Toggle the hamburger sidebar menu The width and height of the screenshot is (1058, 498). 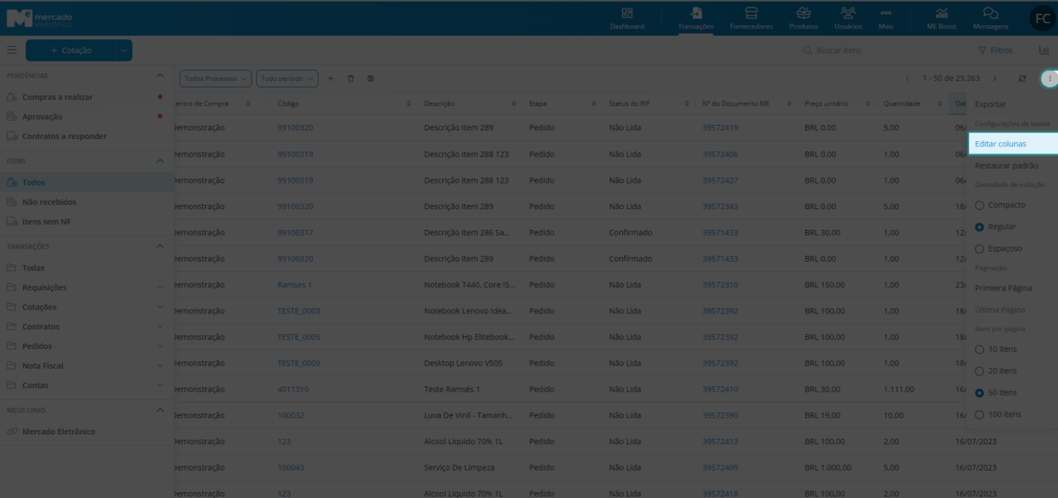pos(11,50)
